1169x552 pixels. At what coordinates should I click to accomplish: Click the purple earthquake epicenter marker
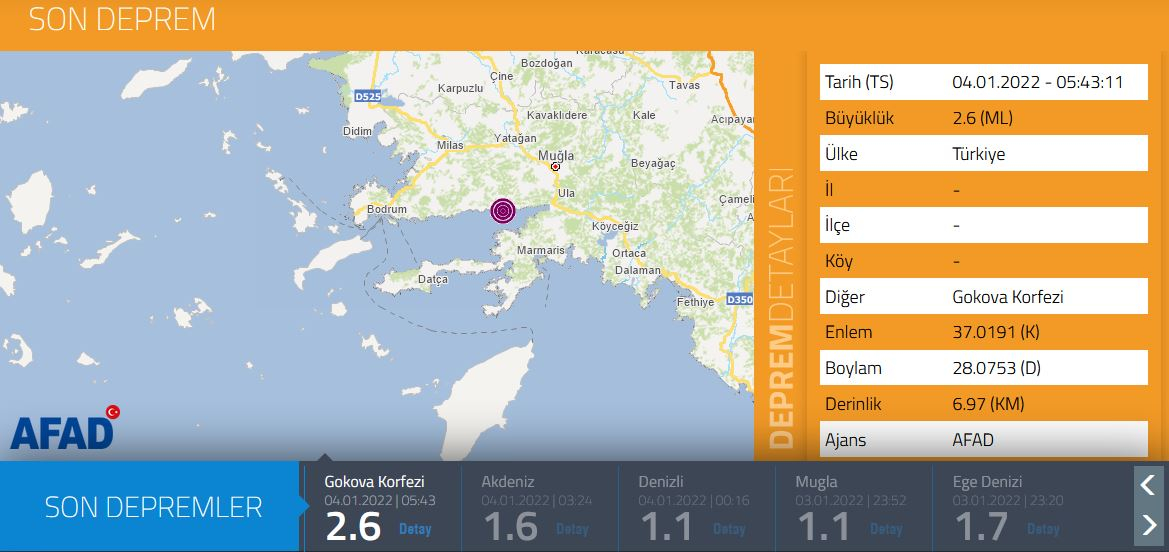[503, 211]
